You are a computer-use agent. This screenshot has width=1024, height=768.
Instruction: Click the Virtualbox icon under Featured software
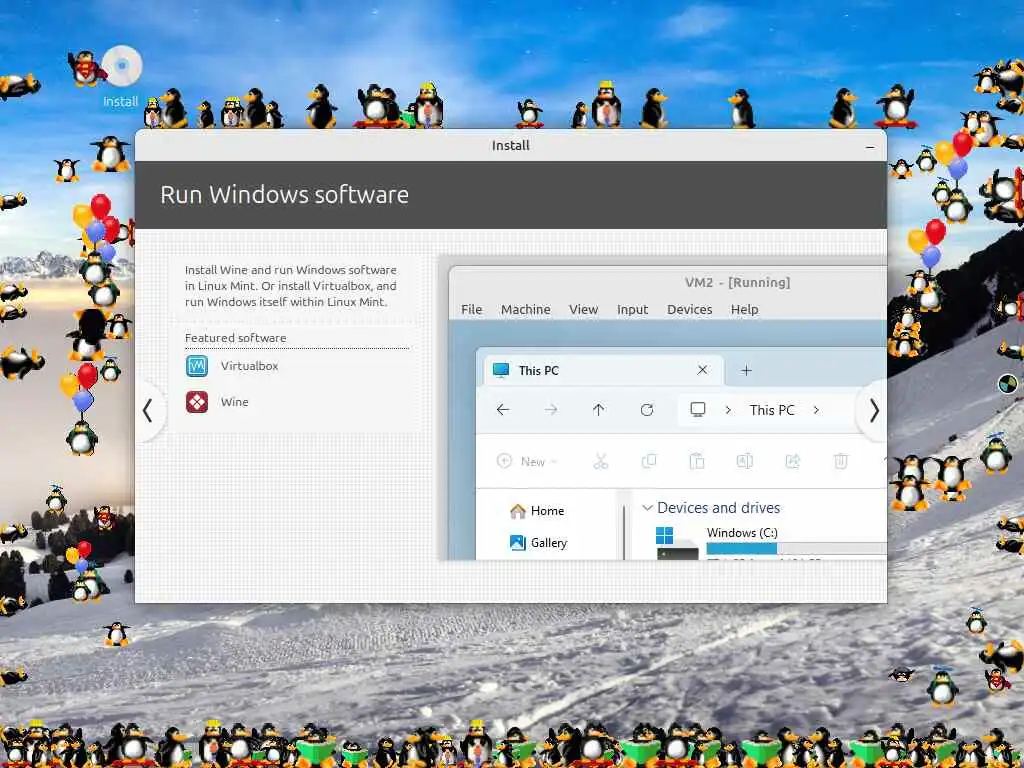tap(197, 366)
